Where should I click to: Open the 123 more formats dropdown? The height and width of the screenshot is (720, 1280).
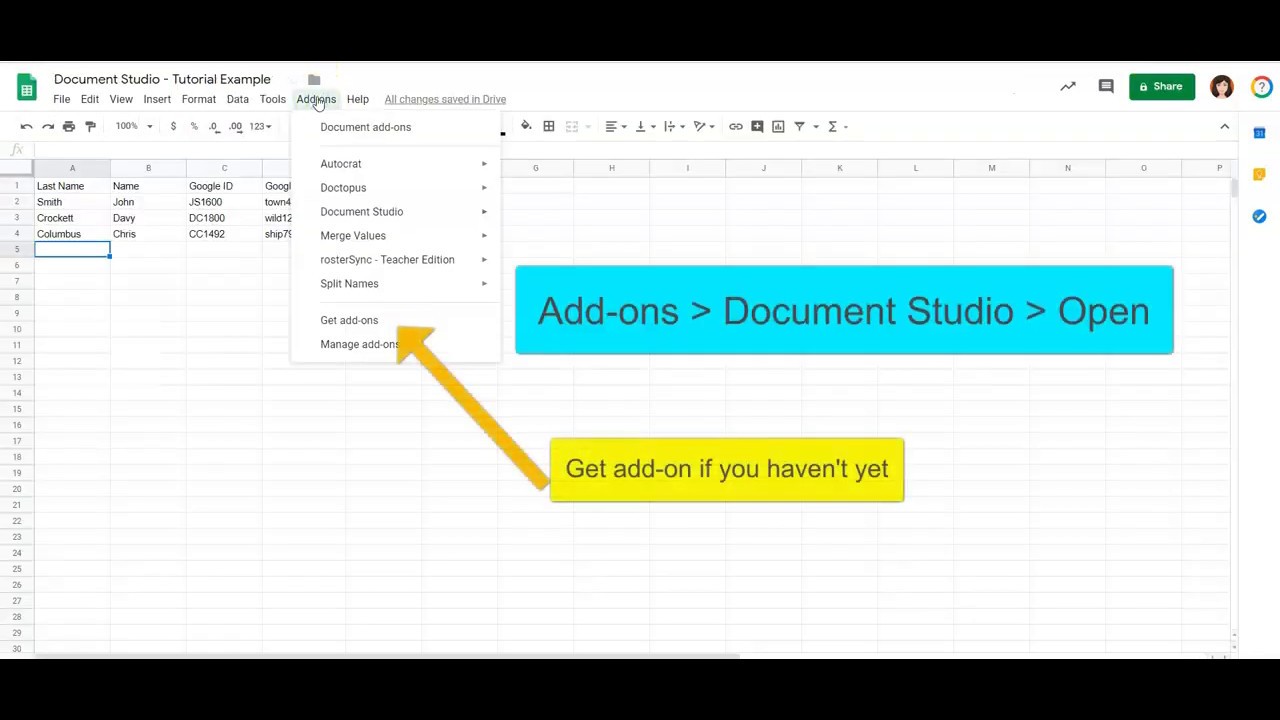(x=260, y=126)
